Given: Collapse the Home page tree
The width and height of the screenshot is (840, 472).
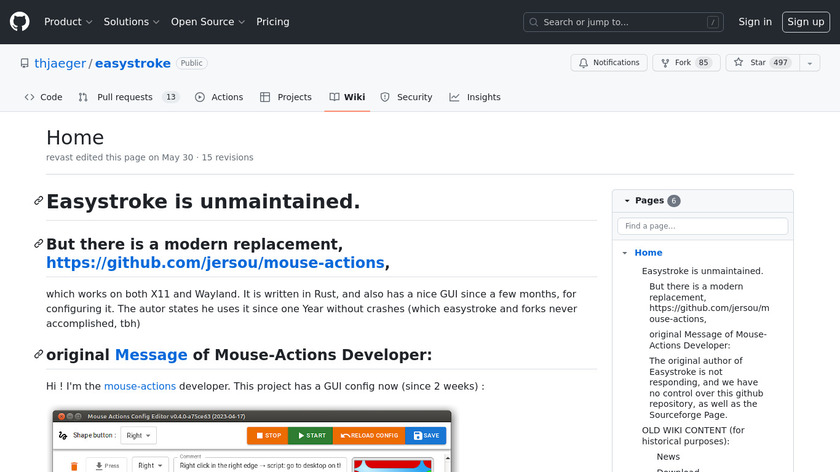Looking at the screenshot, I should click(x=624, y=253).
